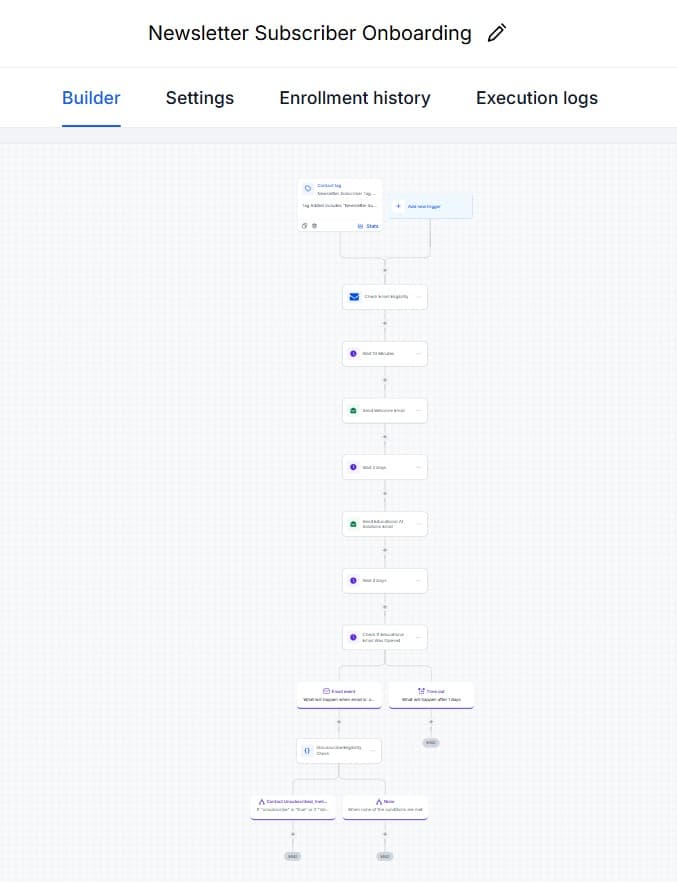Click Send Educational AI Solutions Email icon

pyautogui.click(x=353, y=524)
